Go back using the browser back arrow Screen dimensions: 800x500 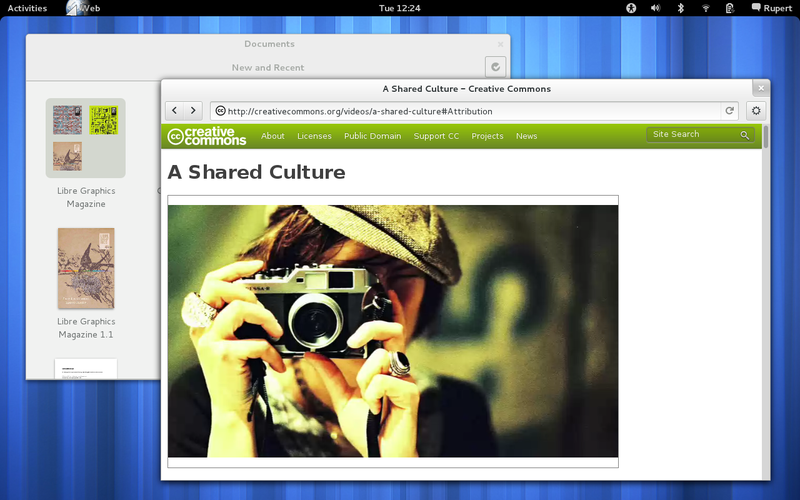tap(174, 111)
